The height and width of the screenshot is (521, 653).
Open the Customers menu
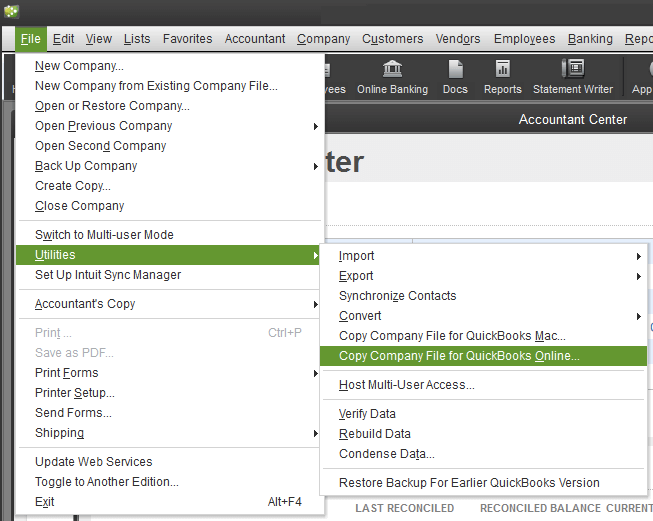click(x=393, y=39)
